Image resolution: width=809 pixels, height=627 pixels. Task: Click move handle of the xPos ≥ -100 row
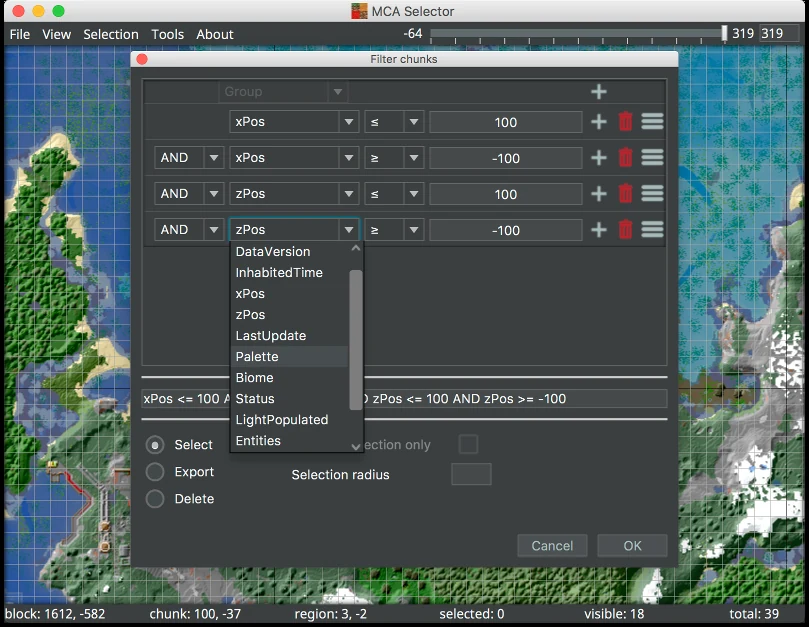tap(652, 157)
